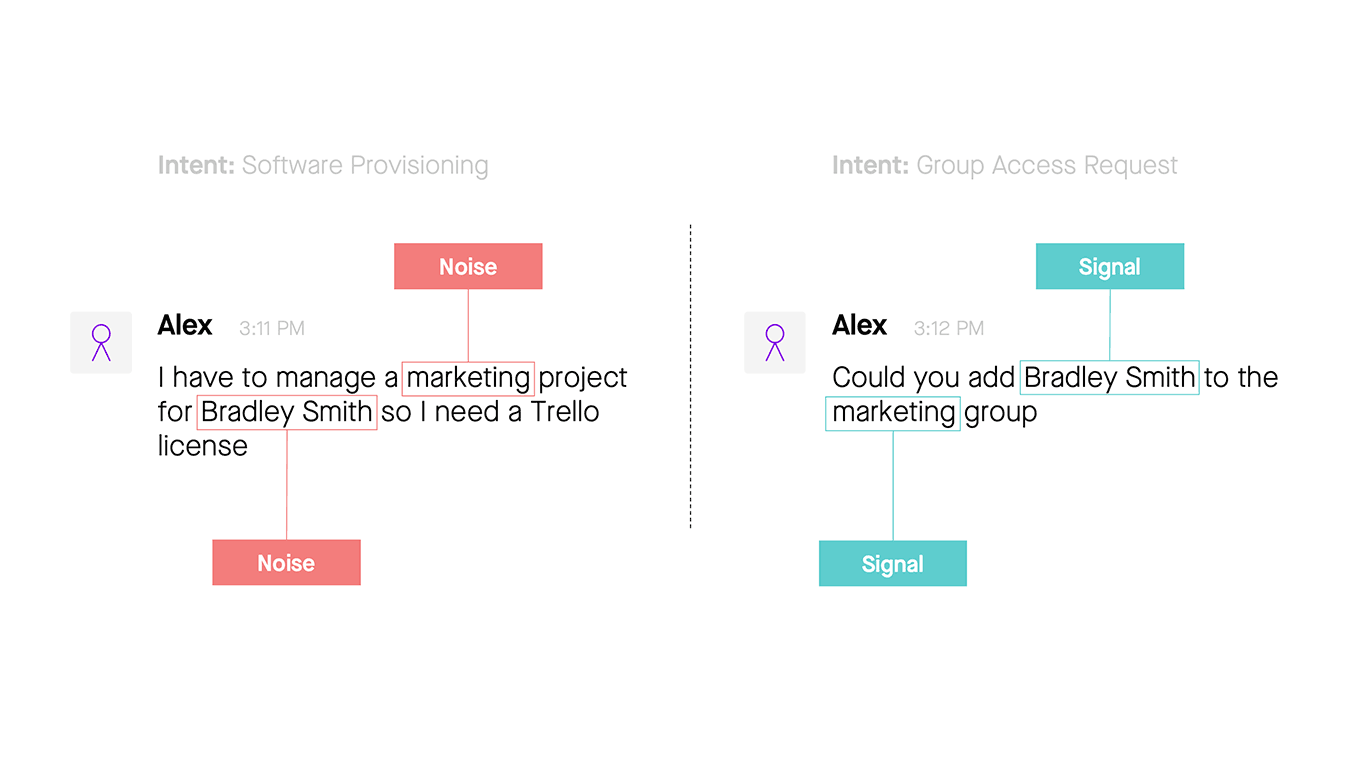
Task: Click the Noise label under red-outlined "Bradley Smith"
Action: coord(286,563)
